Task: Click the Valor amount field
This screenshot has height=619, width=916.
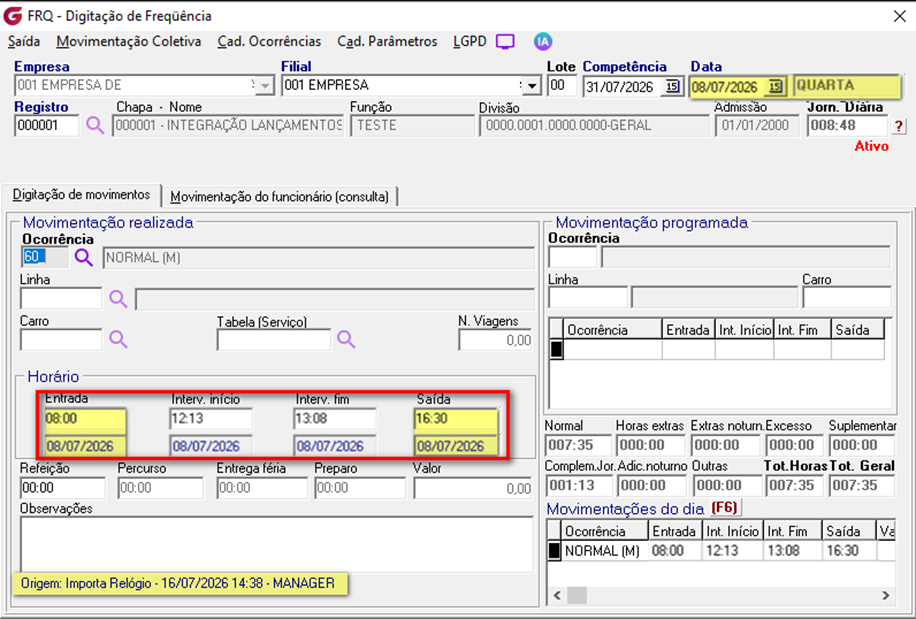Action: tap(473, 488)
